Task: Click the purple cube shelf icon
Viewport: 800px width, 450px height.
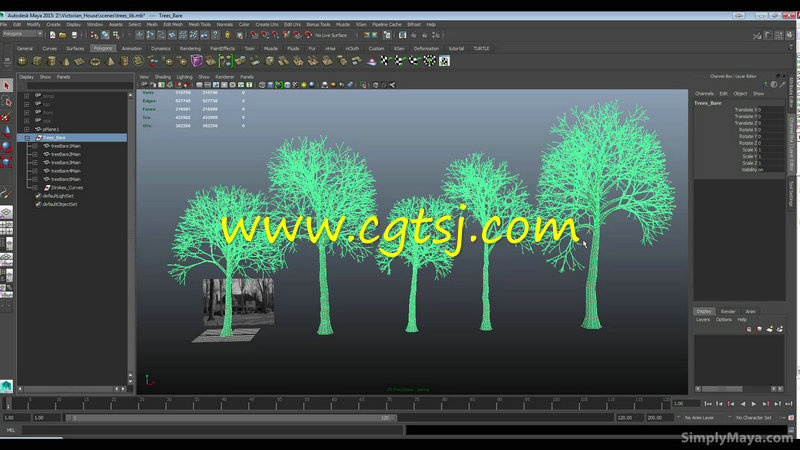Action: [196, 61]
